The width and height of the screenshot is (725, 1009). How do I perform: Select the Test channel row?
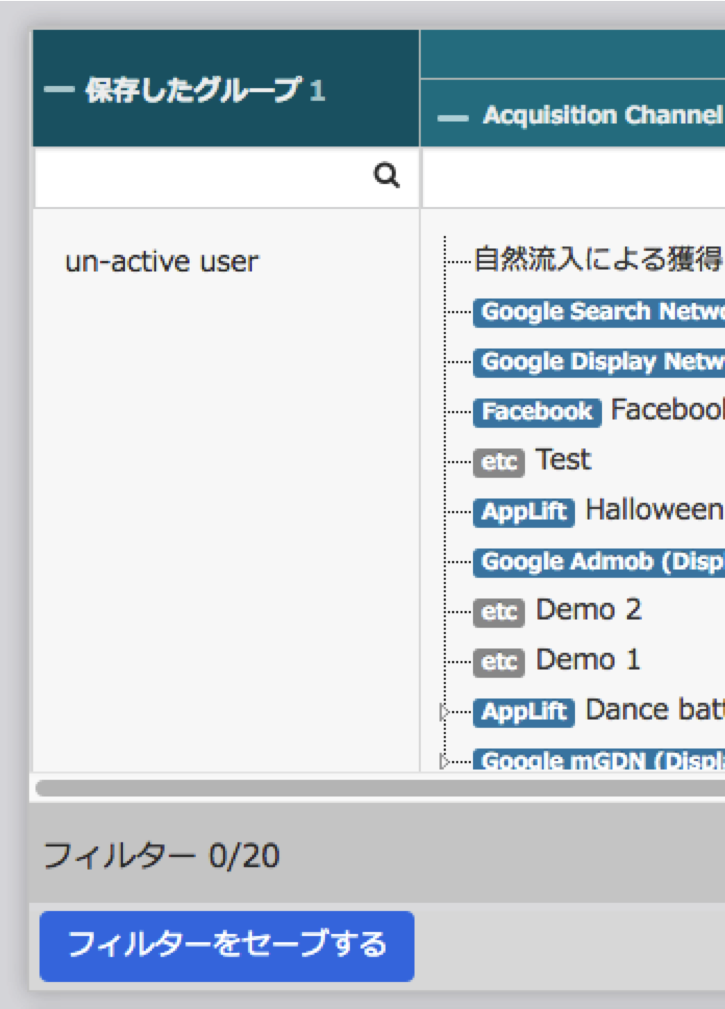click(564, 460)
